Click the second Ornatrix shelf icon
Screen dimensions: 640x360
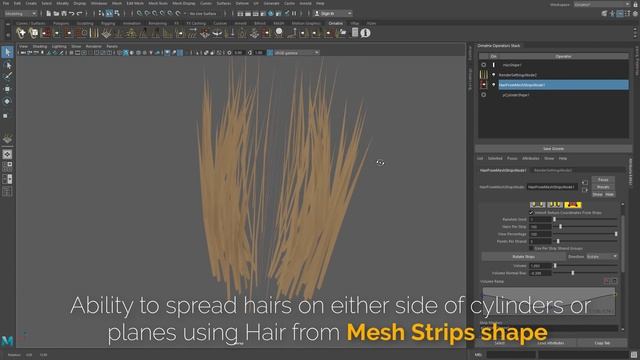click(x=33, y=33)
